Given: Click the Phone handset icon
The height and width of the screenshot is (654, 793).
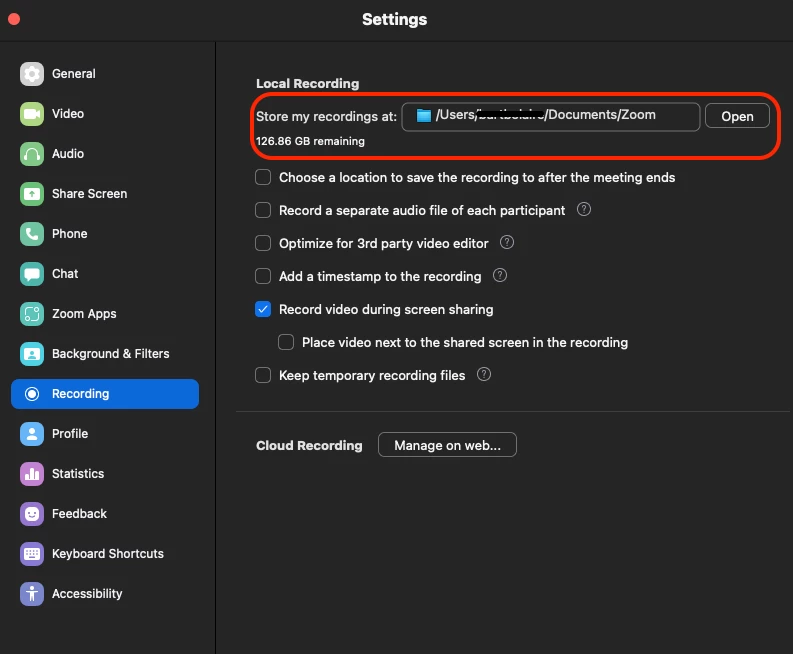Looking at the screenshot, I should point(32,234).
